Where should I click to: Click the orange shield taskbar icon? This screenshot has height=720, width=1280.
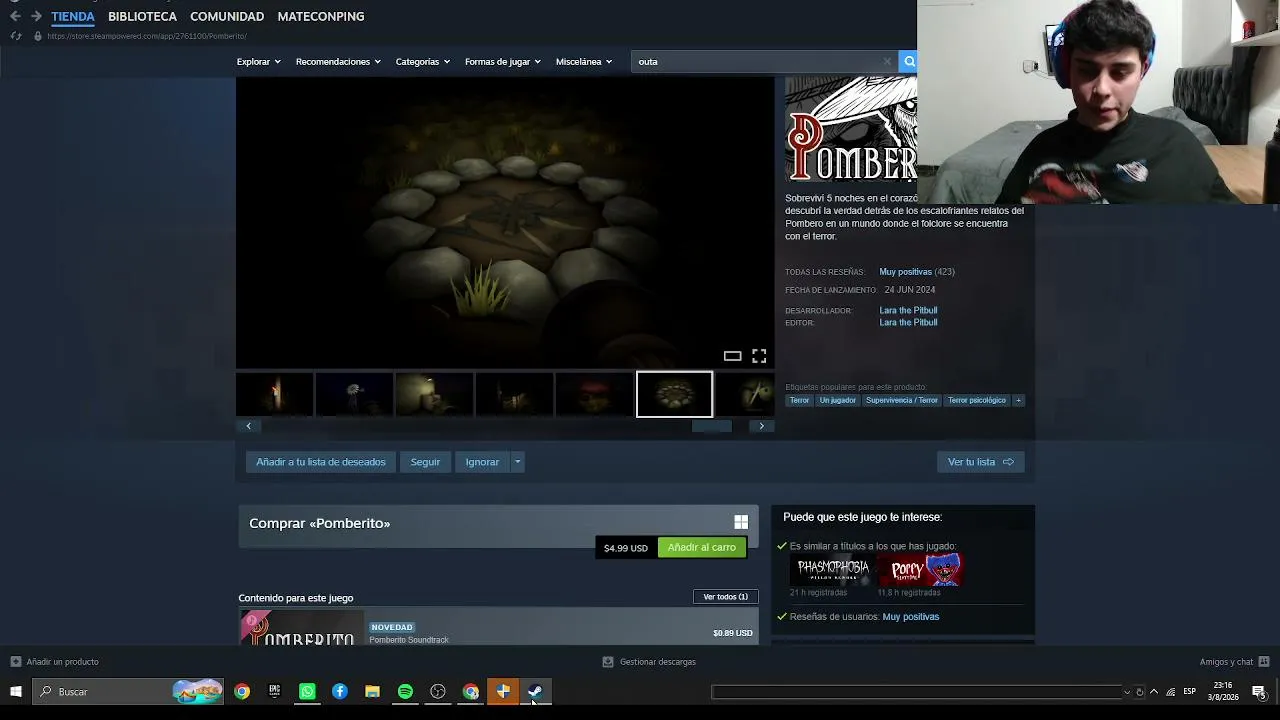503,692
